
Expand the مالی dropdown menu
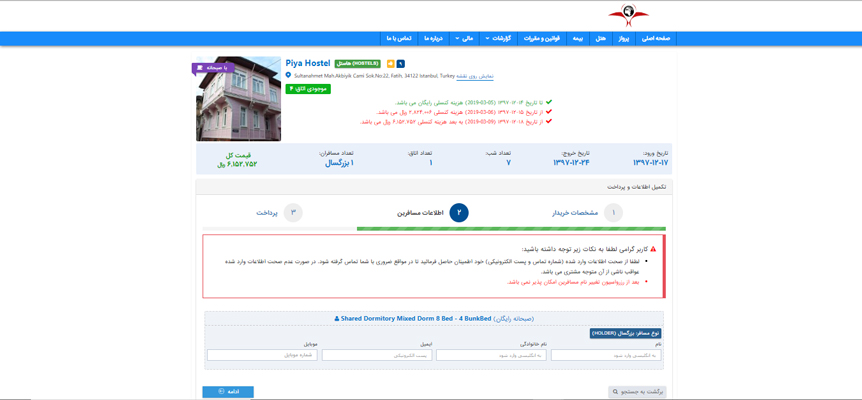point(464,38)
